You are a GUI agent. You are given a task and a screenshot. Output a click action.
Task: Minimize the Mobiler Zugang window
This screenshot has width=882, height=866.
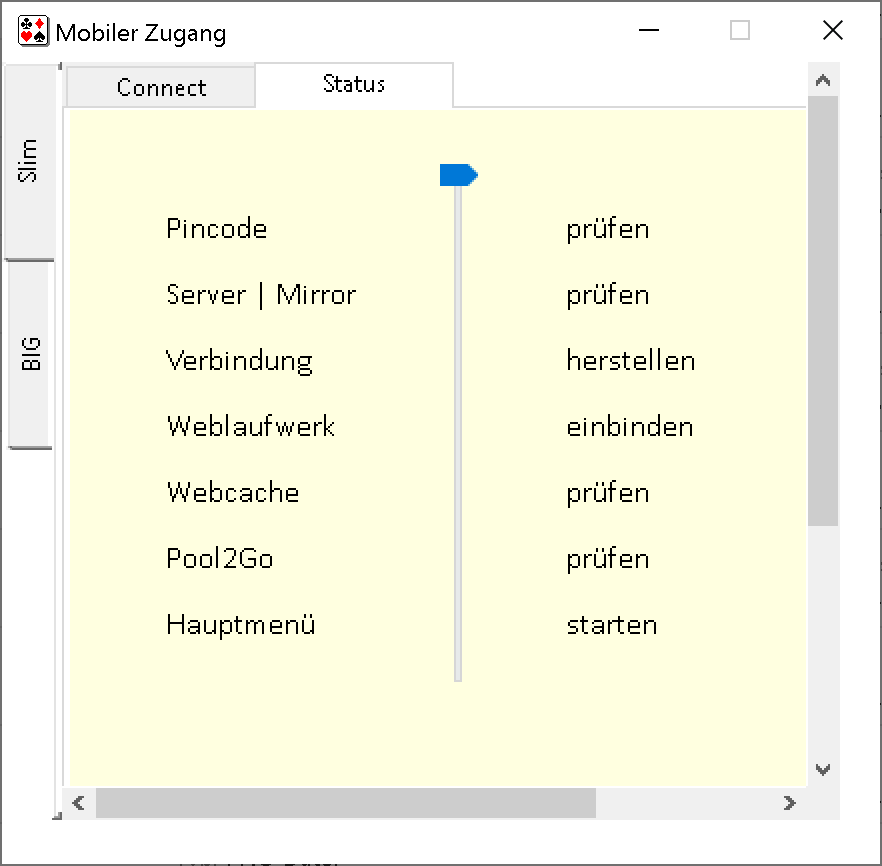[x=649, y=31]
